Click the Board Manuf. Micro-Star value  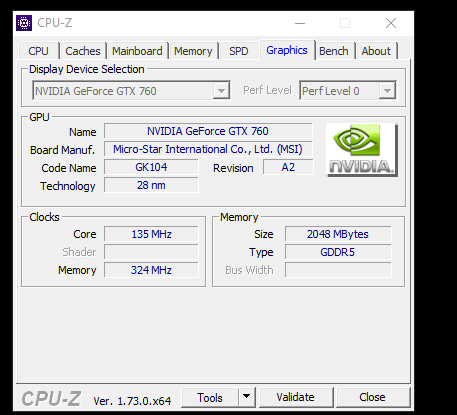point(208,149)
